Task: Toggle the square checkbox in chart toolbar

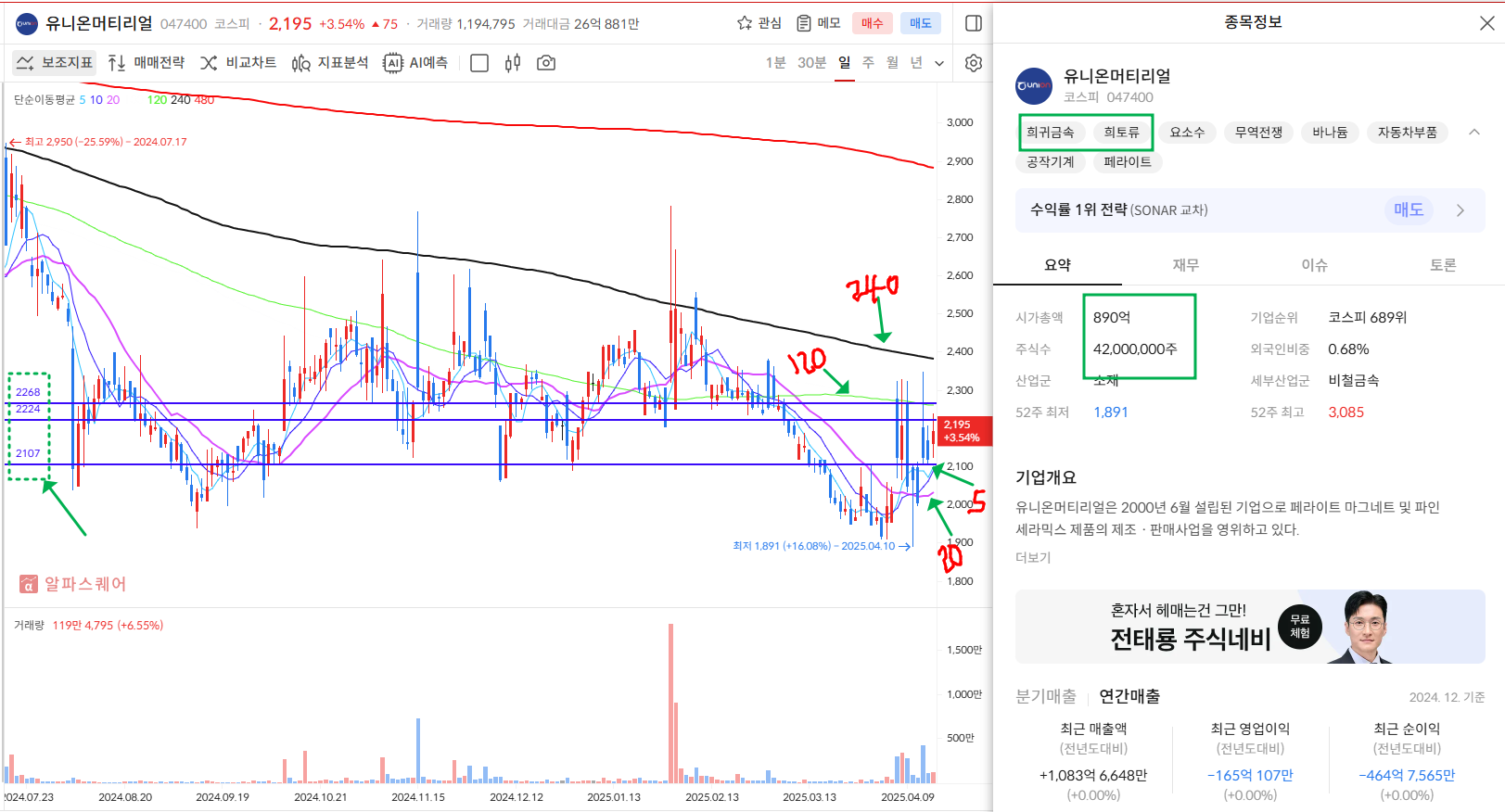Action: point(479,63)
